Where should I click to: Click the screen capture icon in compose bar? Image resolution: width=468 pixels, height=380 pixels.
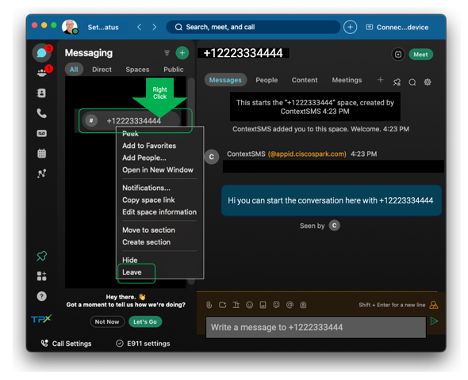tap(222, 305)
